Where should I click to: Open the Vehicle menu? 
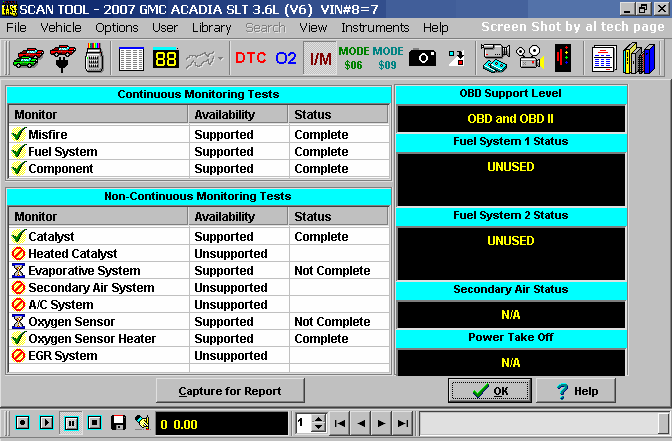pos(61,27)
